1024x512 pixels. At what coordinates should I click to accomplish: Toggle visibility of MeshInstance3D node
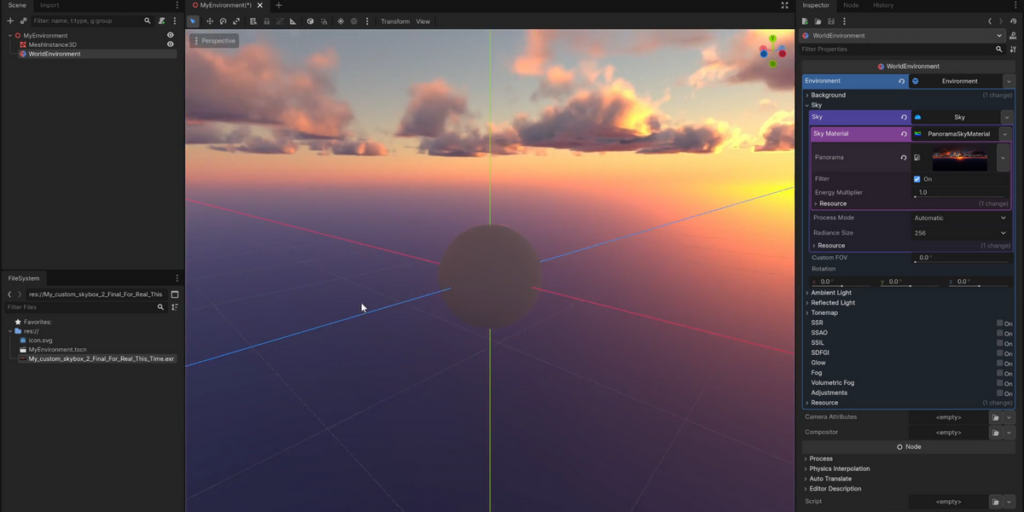170,44
